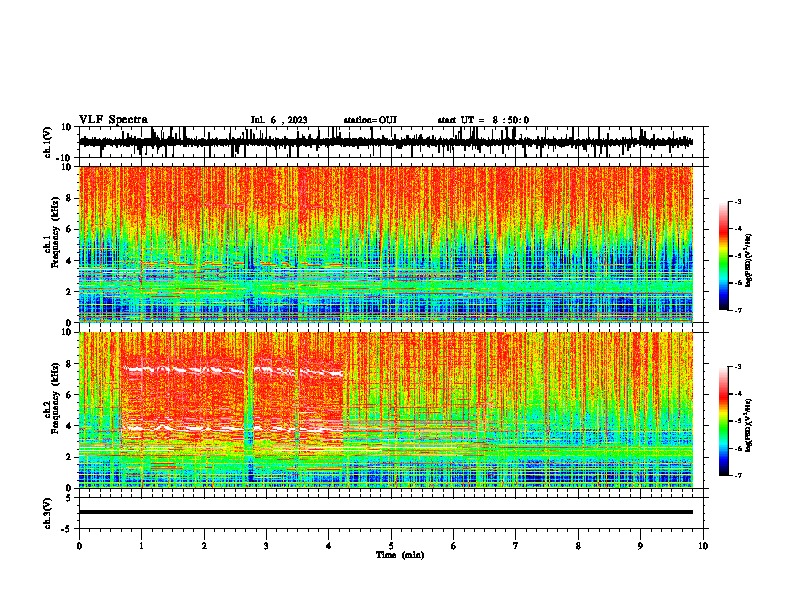This screenshot has width=792, height=612.
Task: Click the "-3" top value of ch.1 colorbar
Action: [737, 202]
